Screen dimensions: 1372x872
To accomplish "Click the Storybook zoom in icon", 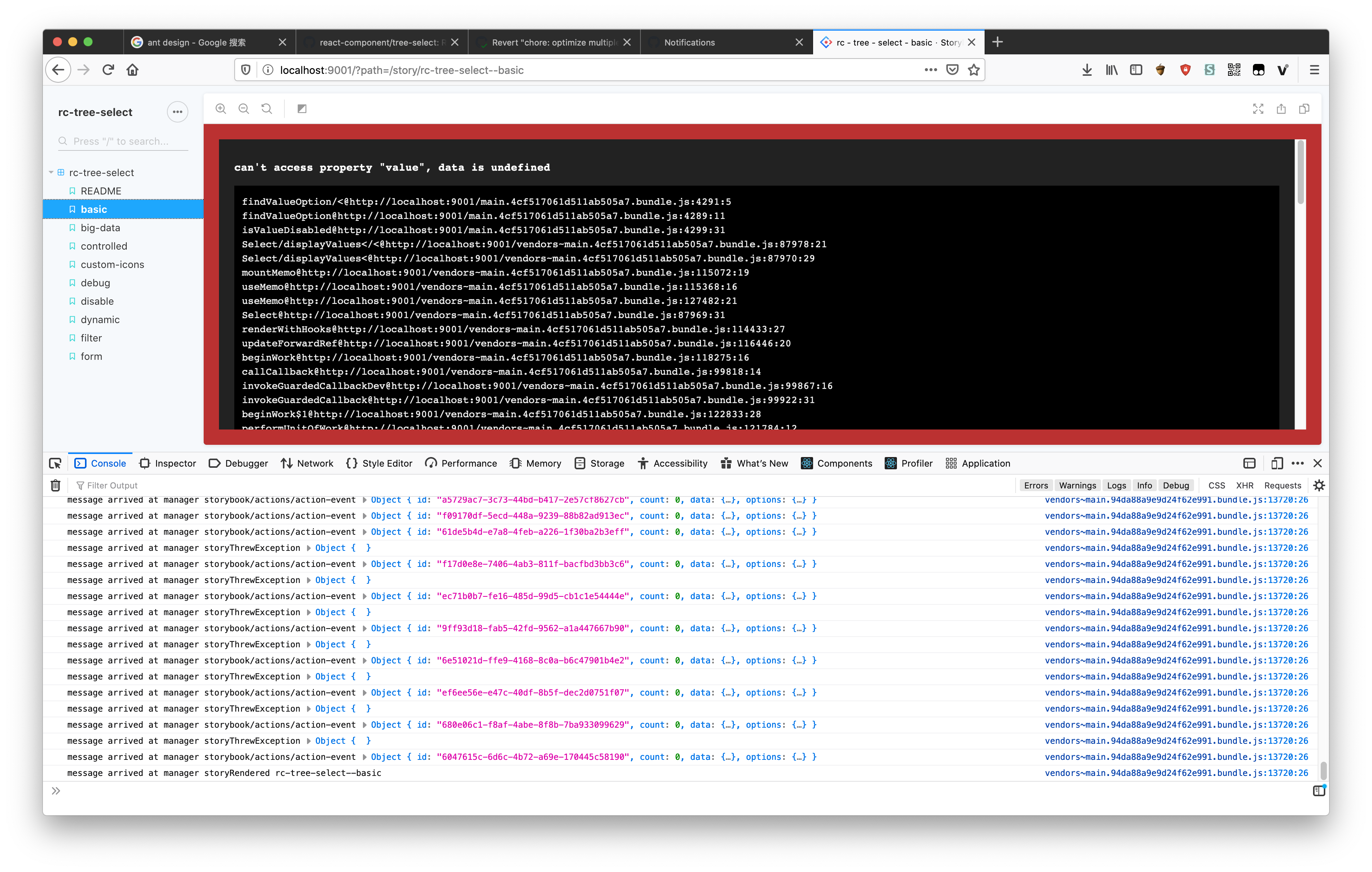I will (x=220, y=109).
